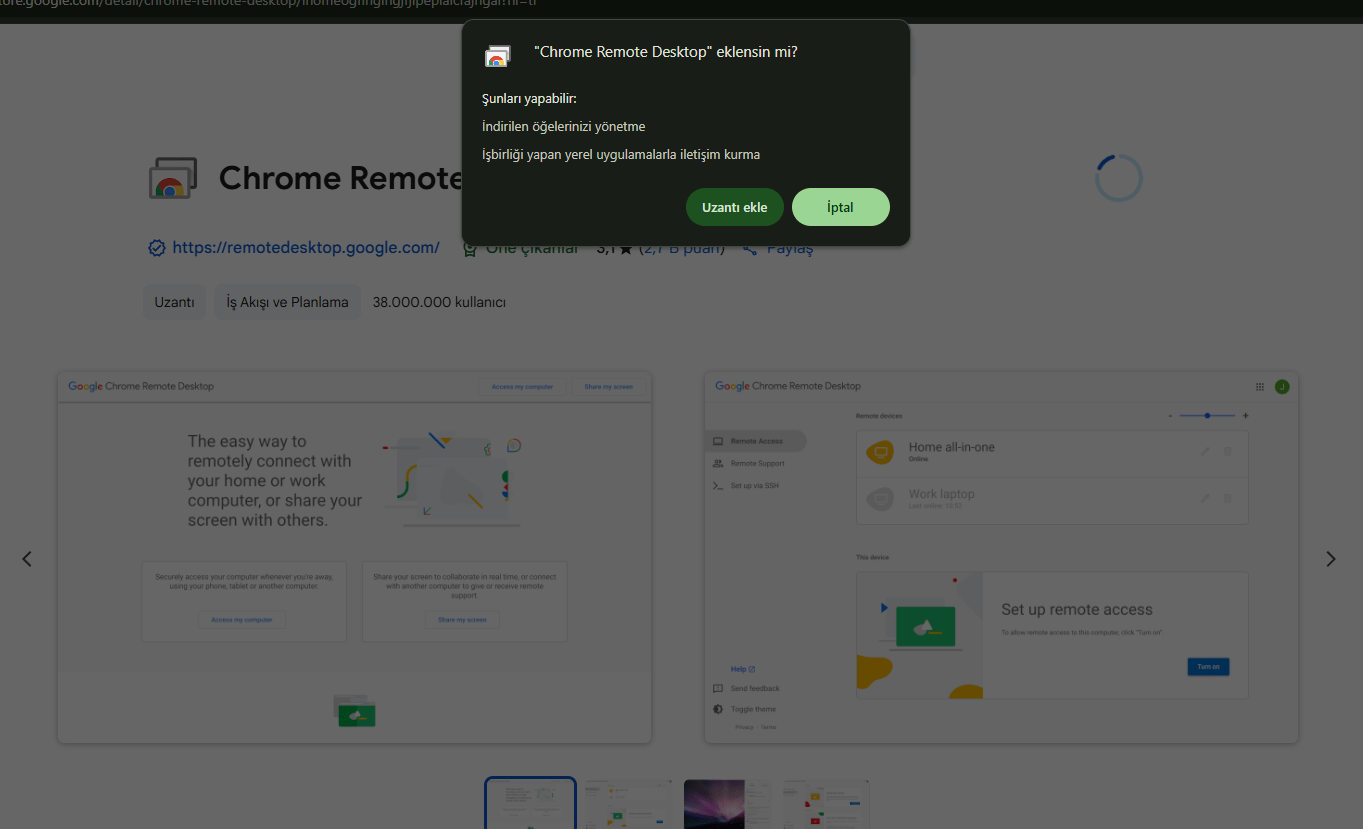Click the first large screenshot "The easy way to remotely connect"
This screenshot has height=829, width=1363.
tap(355, 558)
